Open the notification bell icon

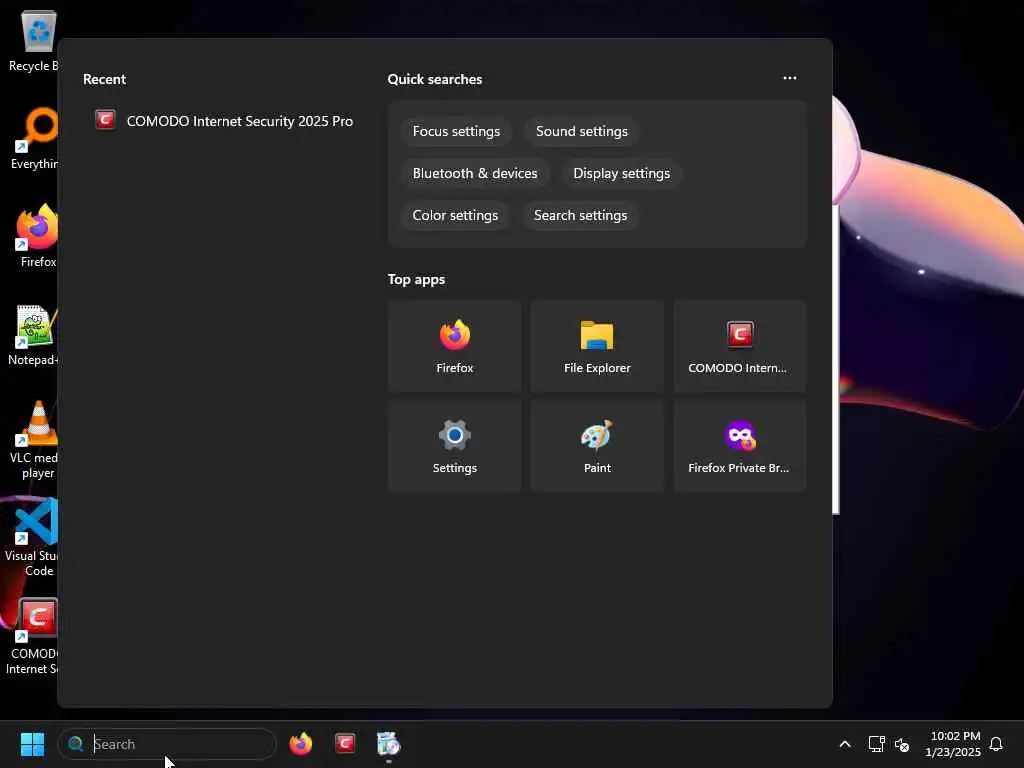click(996, 744)
